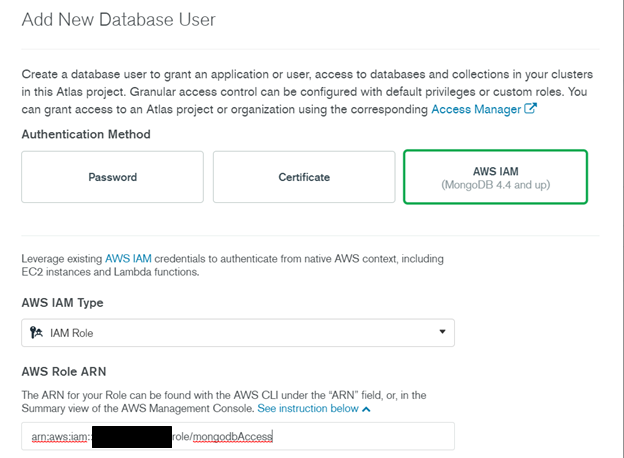Click the Authentication Method section label
The width and height of the screenshot is (624, 458).
point(86,134)
